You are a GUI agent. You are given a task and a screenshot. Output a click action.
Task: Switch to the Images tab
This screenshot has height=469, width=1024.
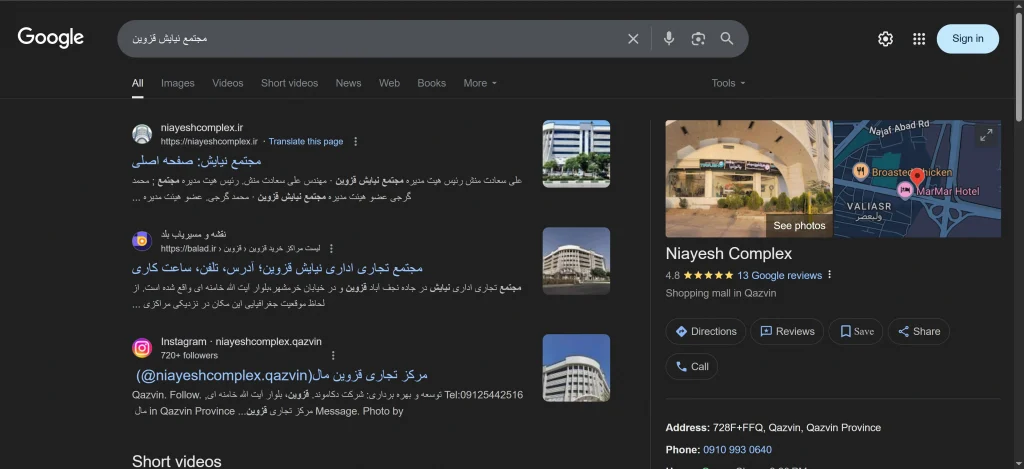(x=178, y=84)
